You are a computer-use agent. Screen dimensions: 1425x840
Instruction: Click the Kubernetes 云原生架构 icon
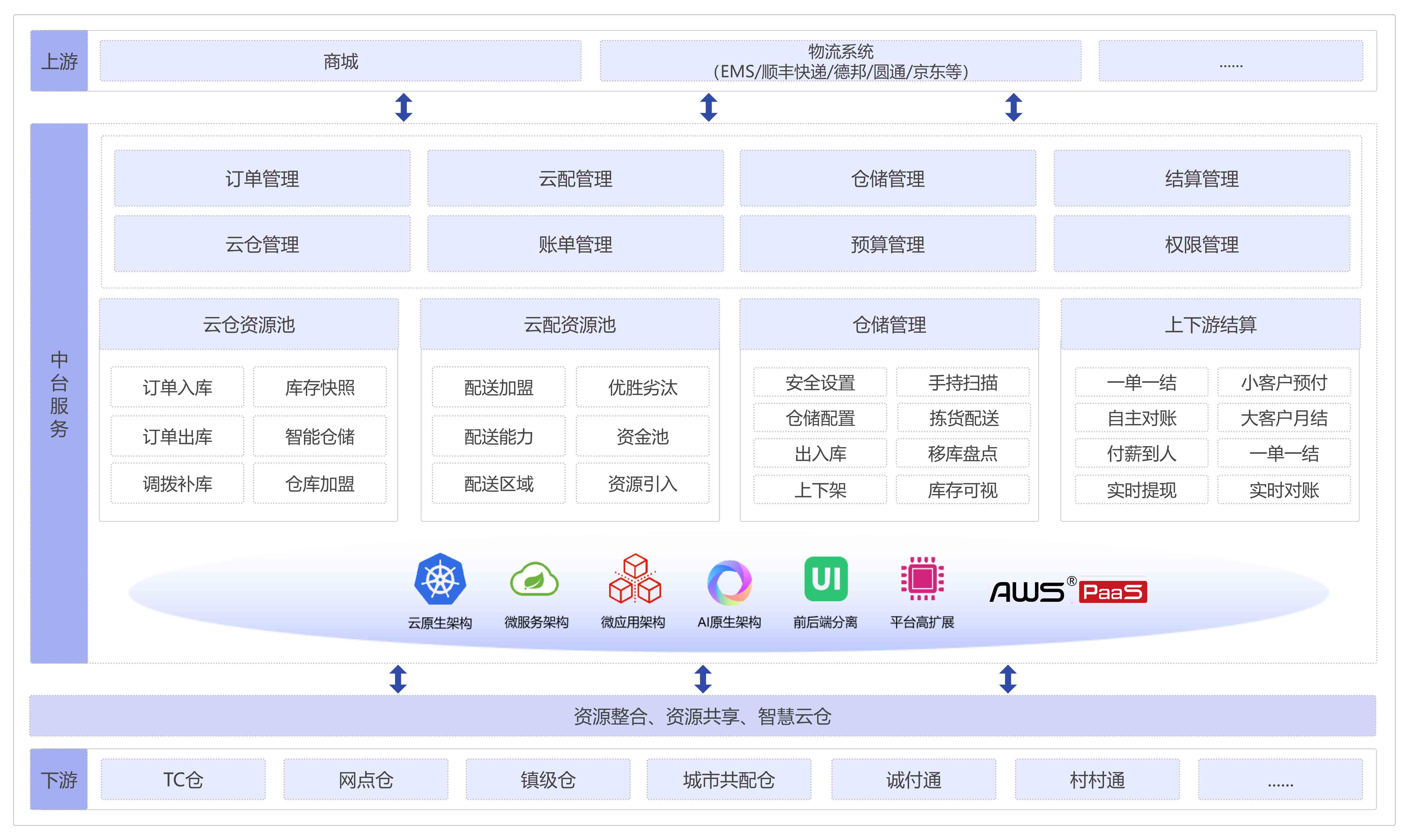tap(440, 579)
